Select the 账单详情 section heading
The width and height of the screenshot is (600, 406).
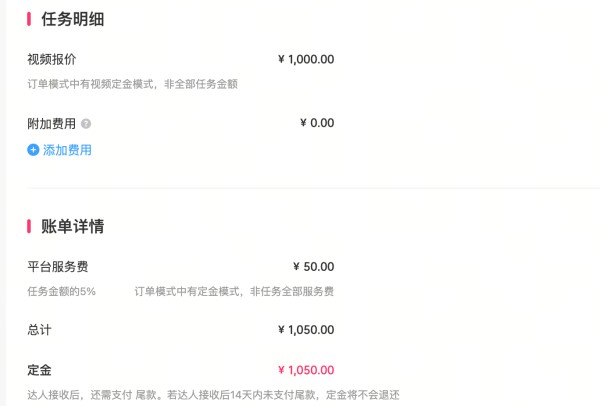pyautogui.click(x=72, y=226)
